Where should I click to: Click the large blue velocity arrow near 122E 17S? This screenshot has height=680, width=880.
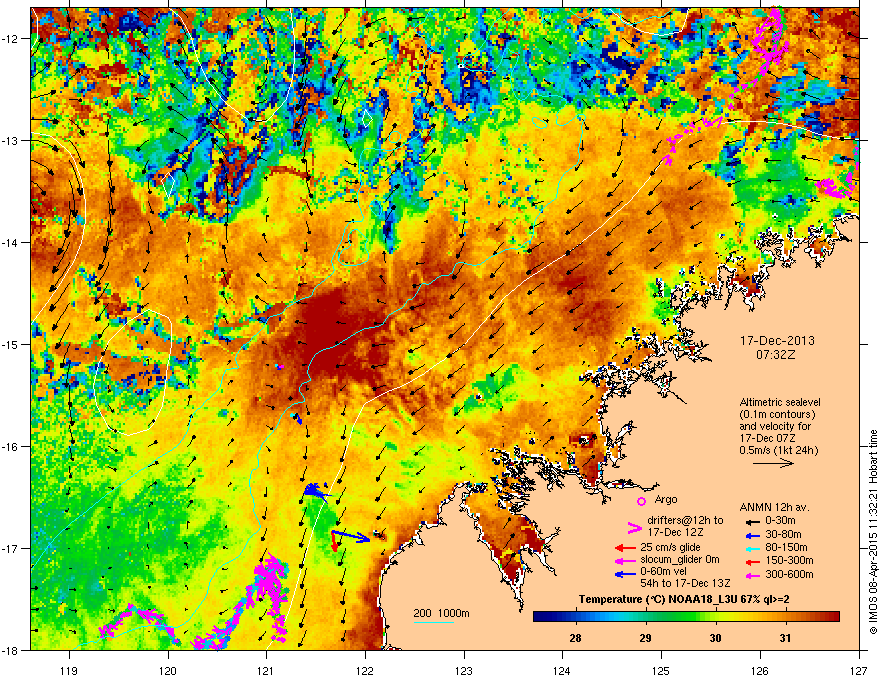351,536
